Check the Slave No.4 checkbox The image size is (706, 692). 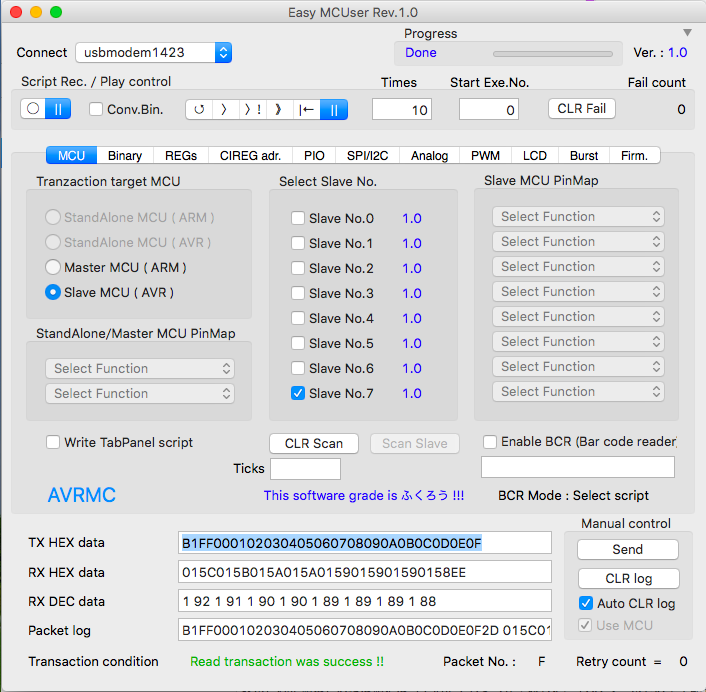point(298,318)
